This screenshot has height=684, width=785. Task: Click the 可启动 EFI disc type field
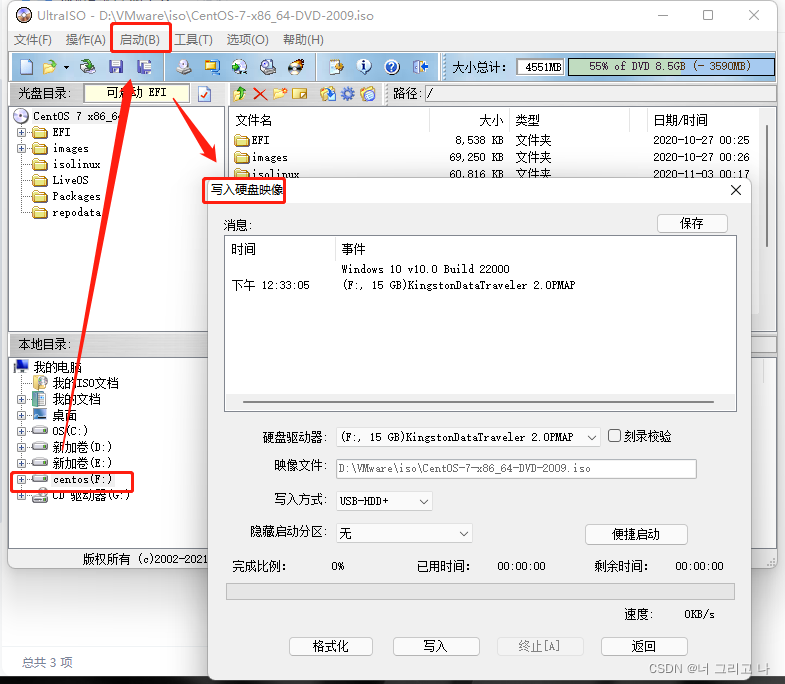(x=137, y=93)
